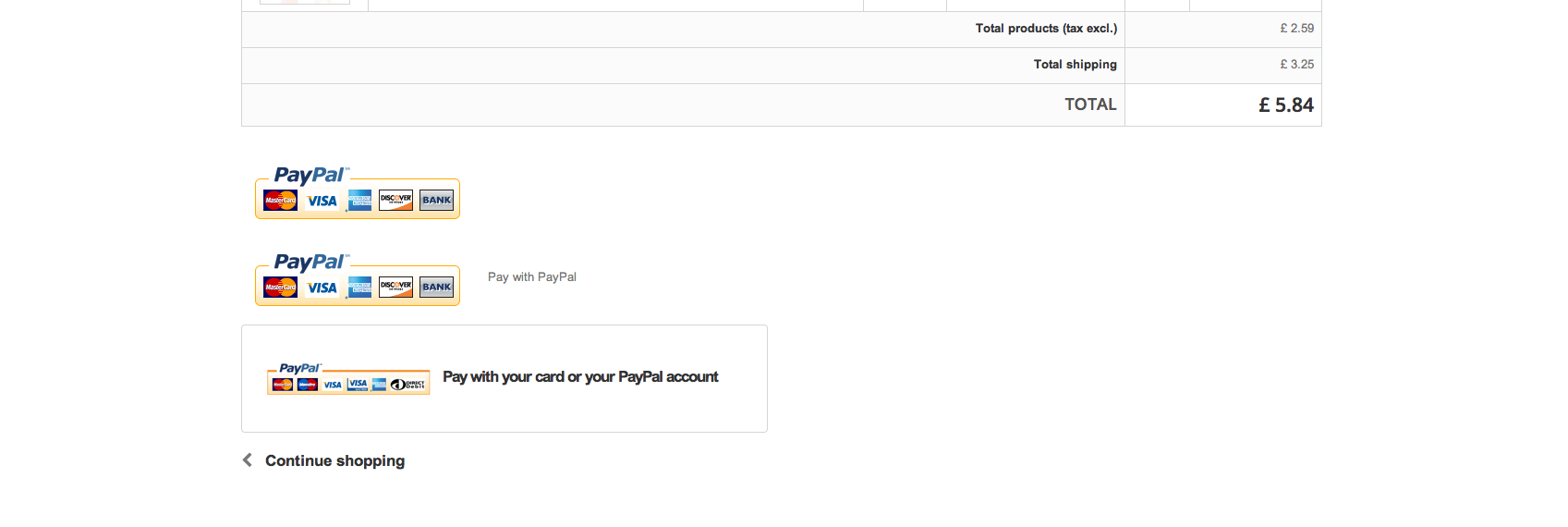Image resolution: width=1568 pixels, height=527 pixels.
Task: Click the VISA Electron card icon
Action: [358, 384]
